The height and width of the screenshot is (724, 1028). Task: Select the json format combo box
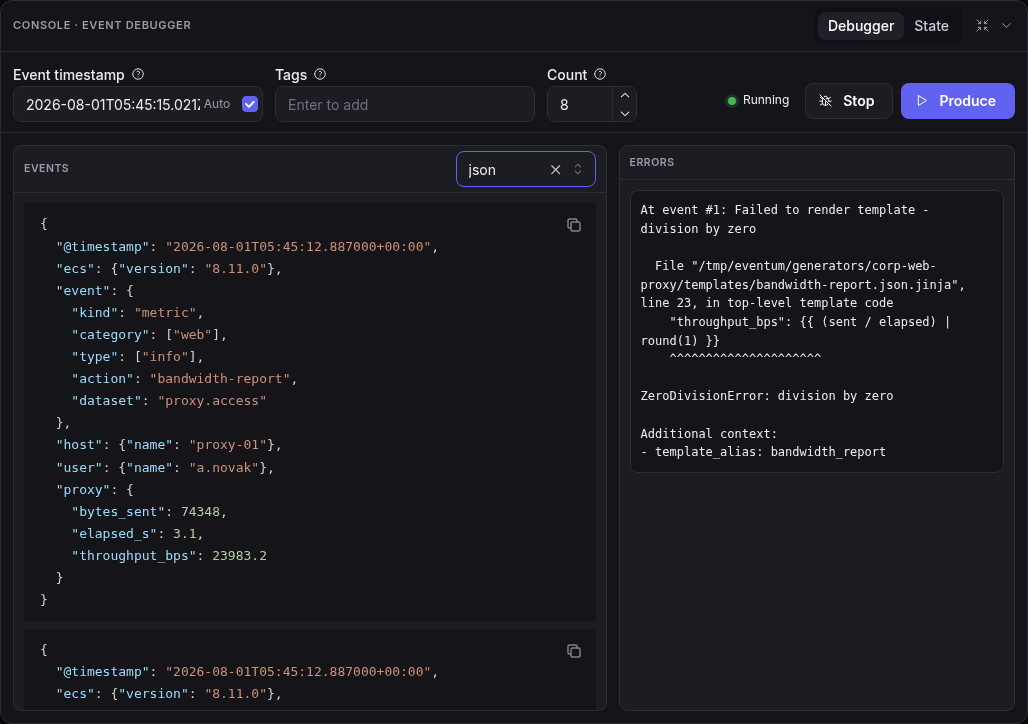[525, 169]
